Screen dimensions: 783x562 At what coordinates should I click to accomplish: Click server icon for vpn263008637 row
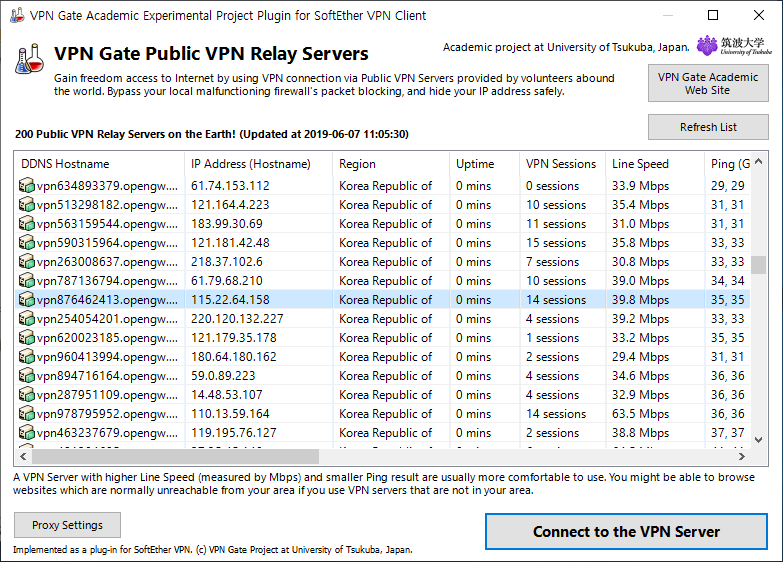(26, 262)
